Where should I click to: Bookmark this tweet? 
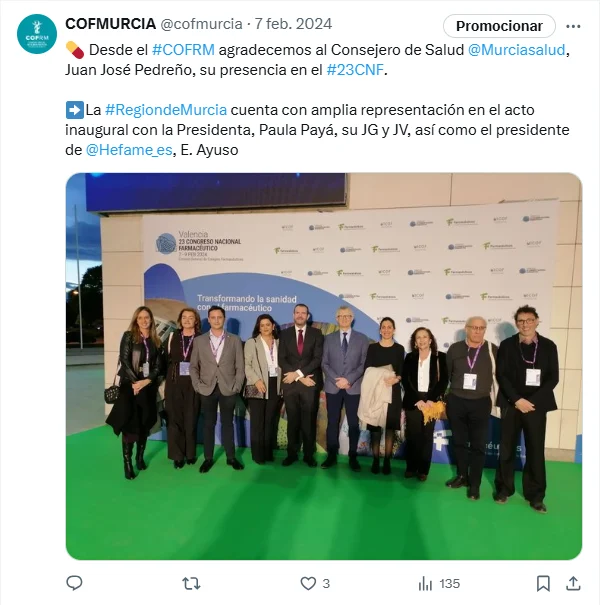tap(543, 583)
